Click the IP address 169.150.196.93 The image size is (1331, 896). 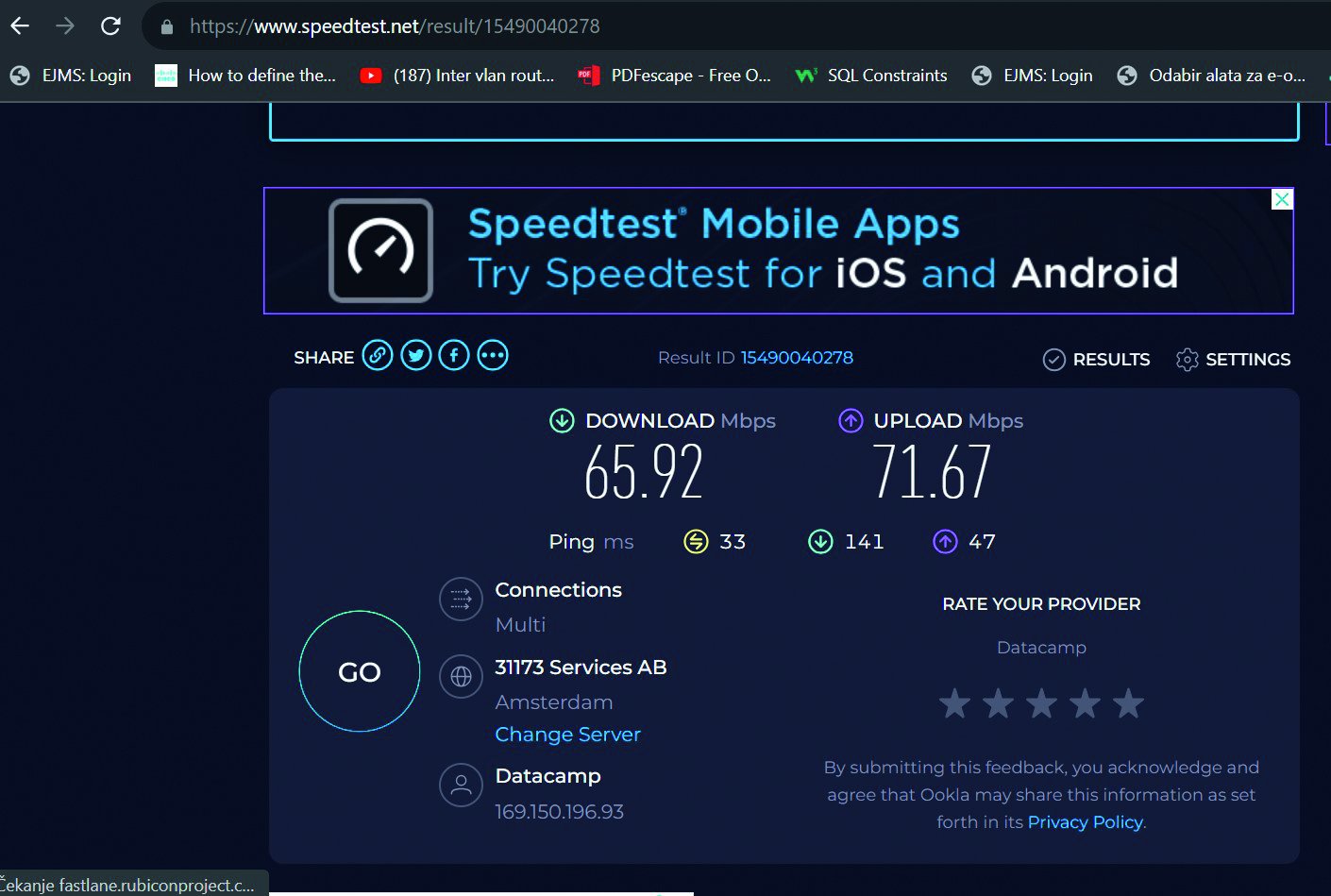(559, 812)
